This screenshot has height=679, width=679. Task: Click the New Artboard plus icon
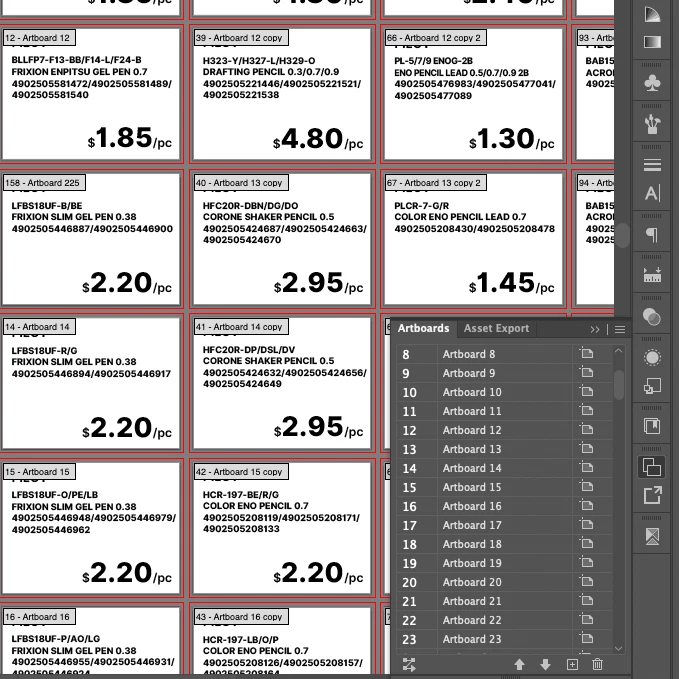tap(572, 664)
